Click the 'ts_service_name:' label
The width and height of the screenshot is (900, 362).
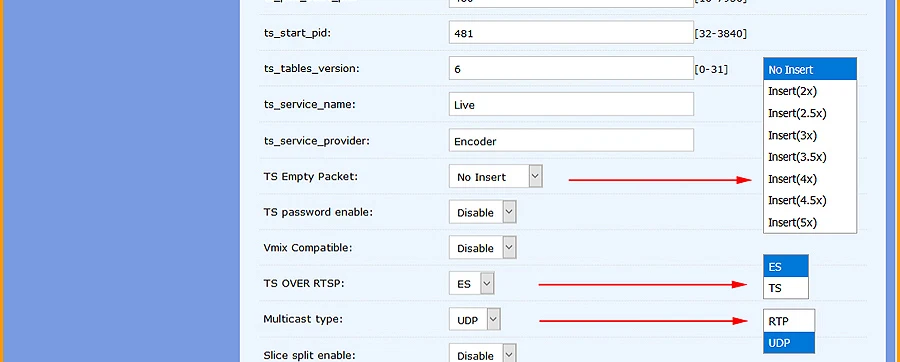pyautogui.click(x=309, y=104)
